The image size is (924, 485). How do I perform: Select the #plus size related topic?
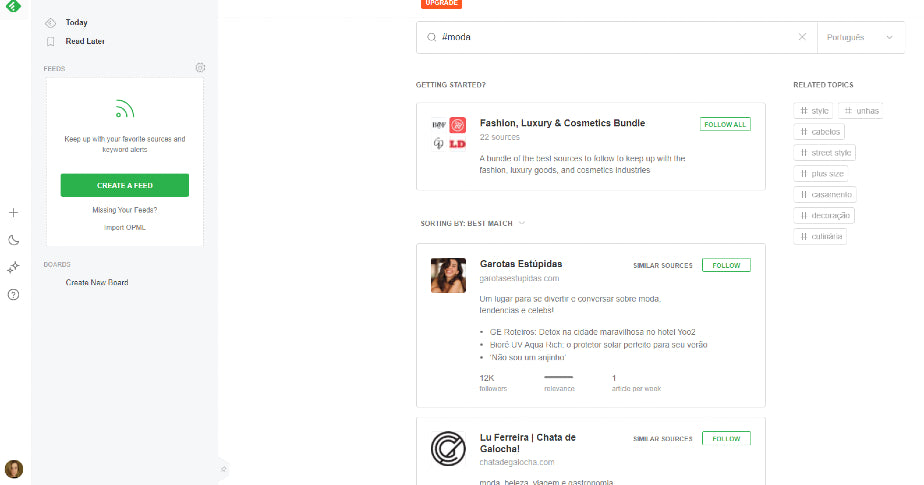click(821, 174)
